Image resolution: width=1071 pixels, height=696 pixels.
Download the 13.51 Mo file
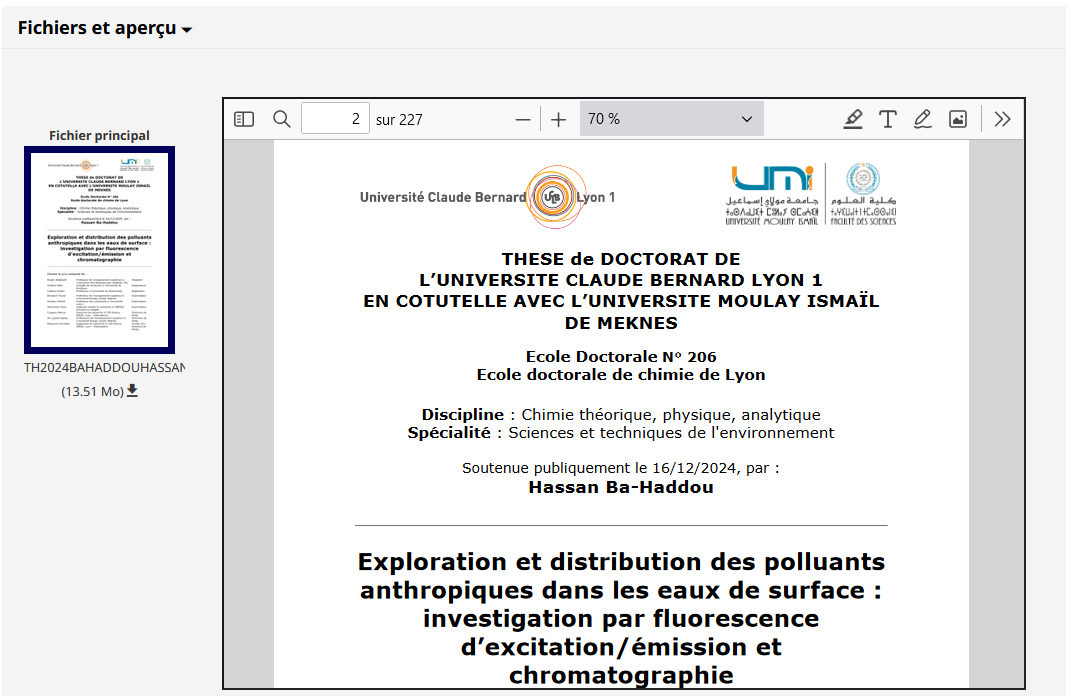point(133,391)
